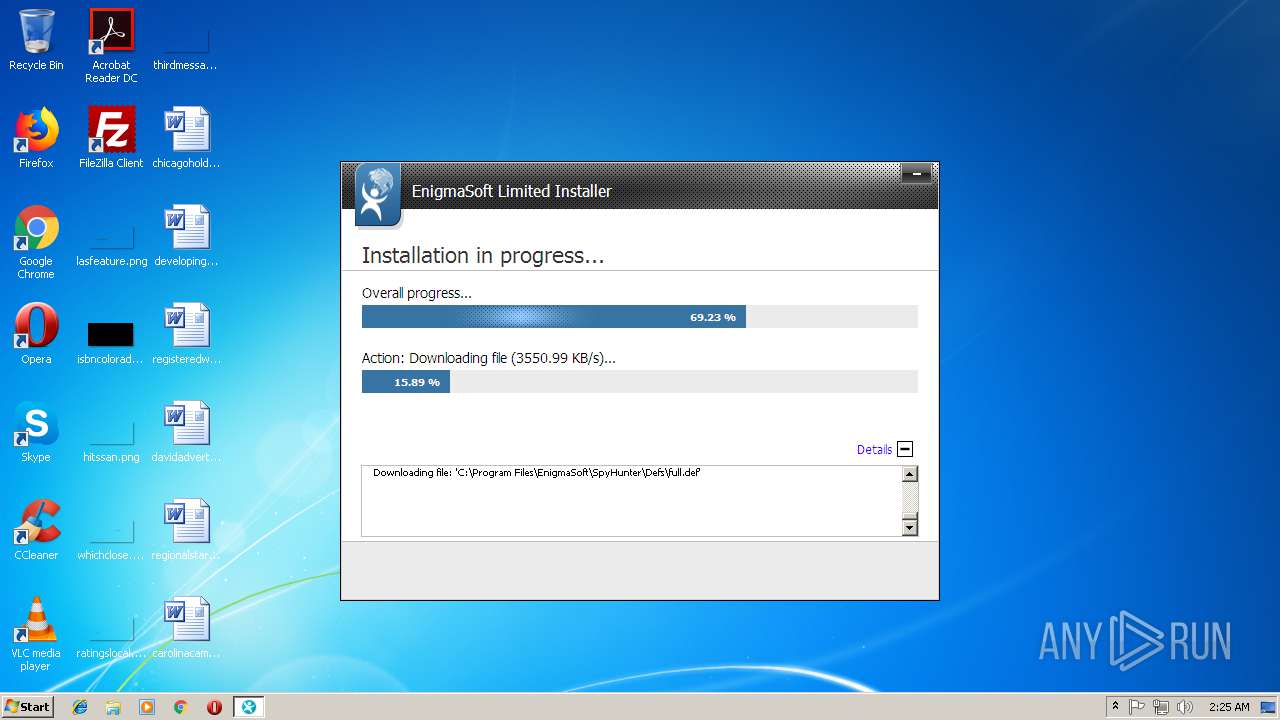Open CCleaner desktop shortcut
Viewport: 1280px width, 720px height.
pyautogui.click(x=36, y=530)
